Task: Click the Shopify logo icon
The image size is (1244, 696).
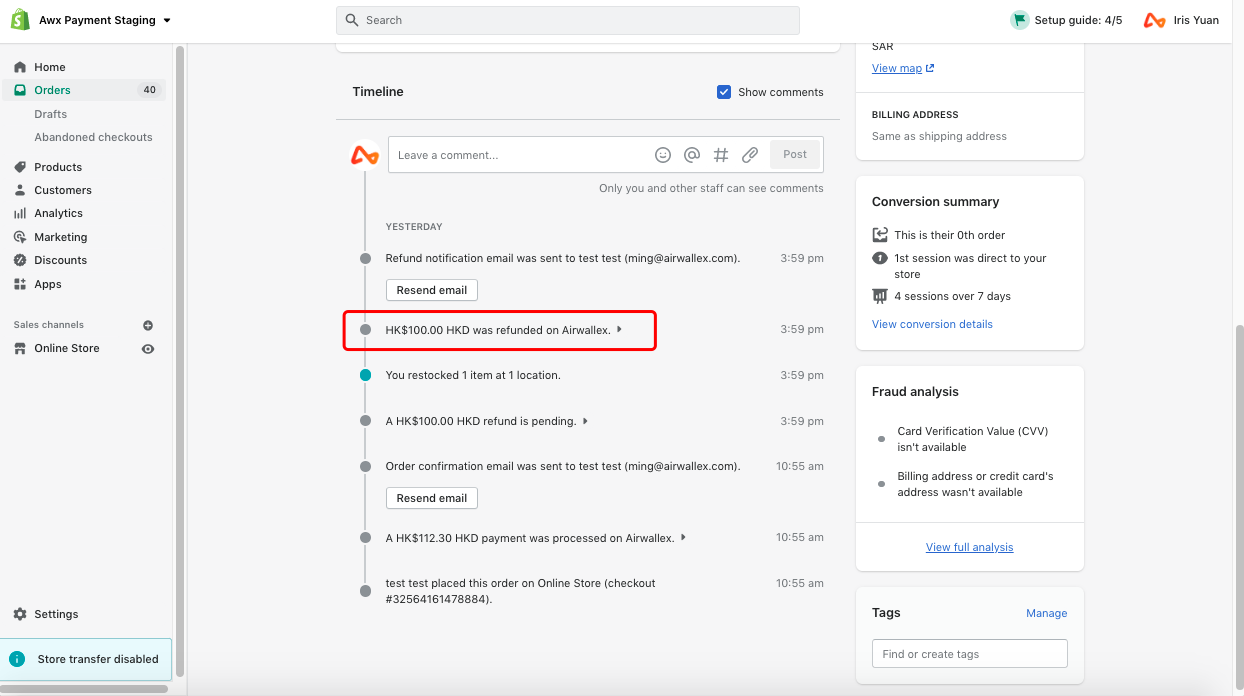Action: pos(20,20)
